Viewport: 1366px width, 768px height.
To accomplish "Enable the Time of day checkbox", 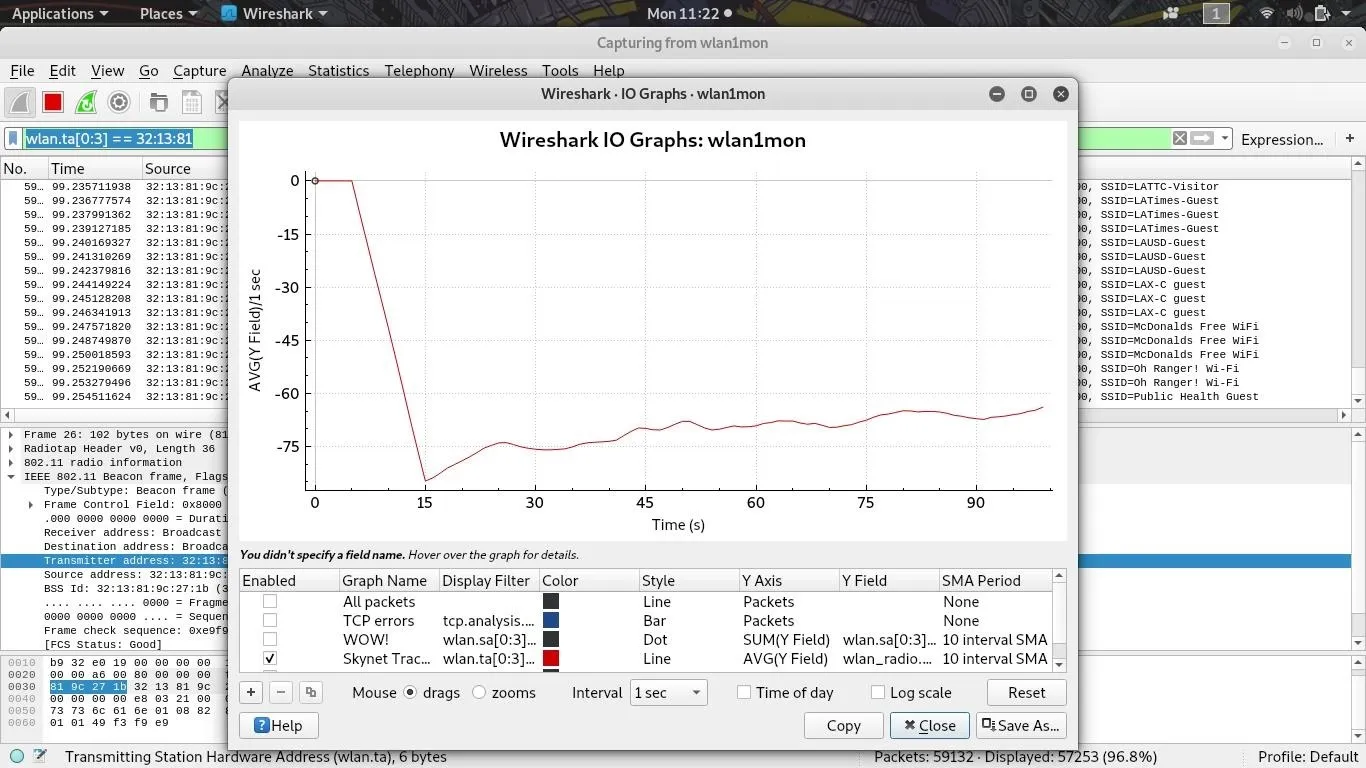I will pos(744,692).
